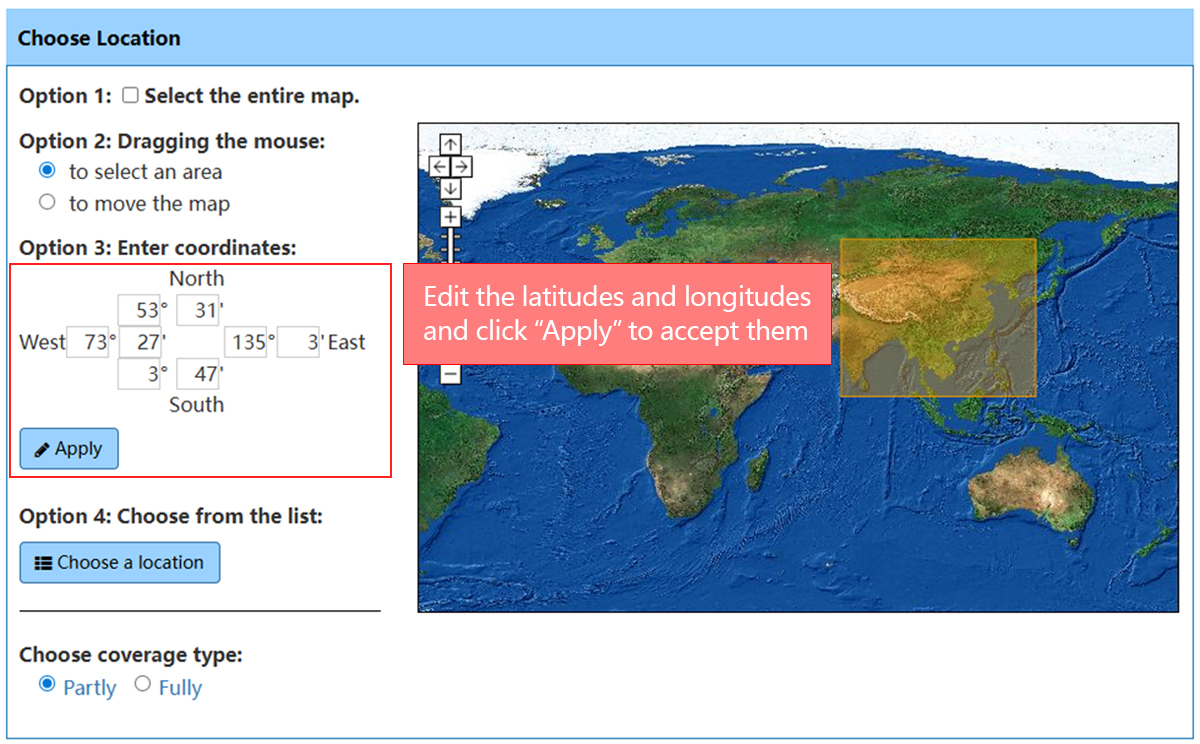Image resolution: width=1200 pixels, height=744 pixels.
Task: Click the West degrees field showing 73
Action: click(88, 342)
